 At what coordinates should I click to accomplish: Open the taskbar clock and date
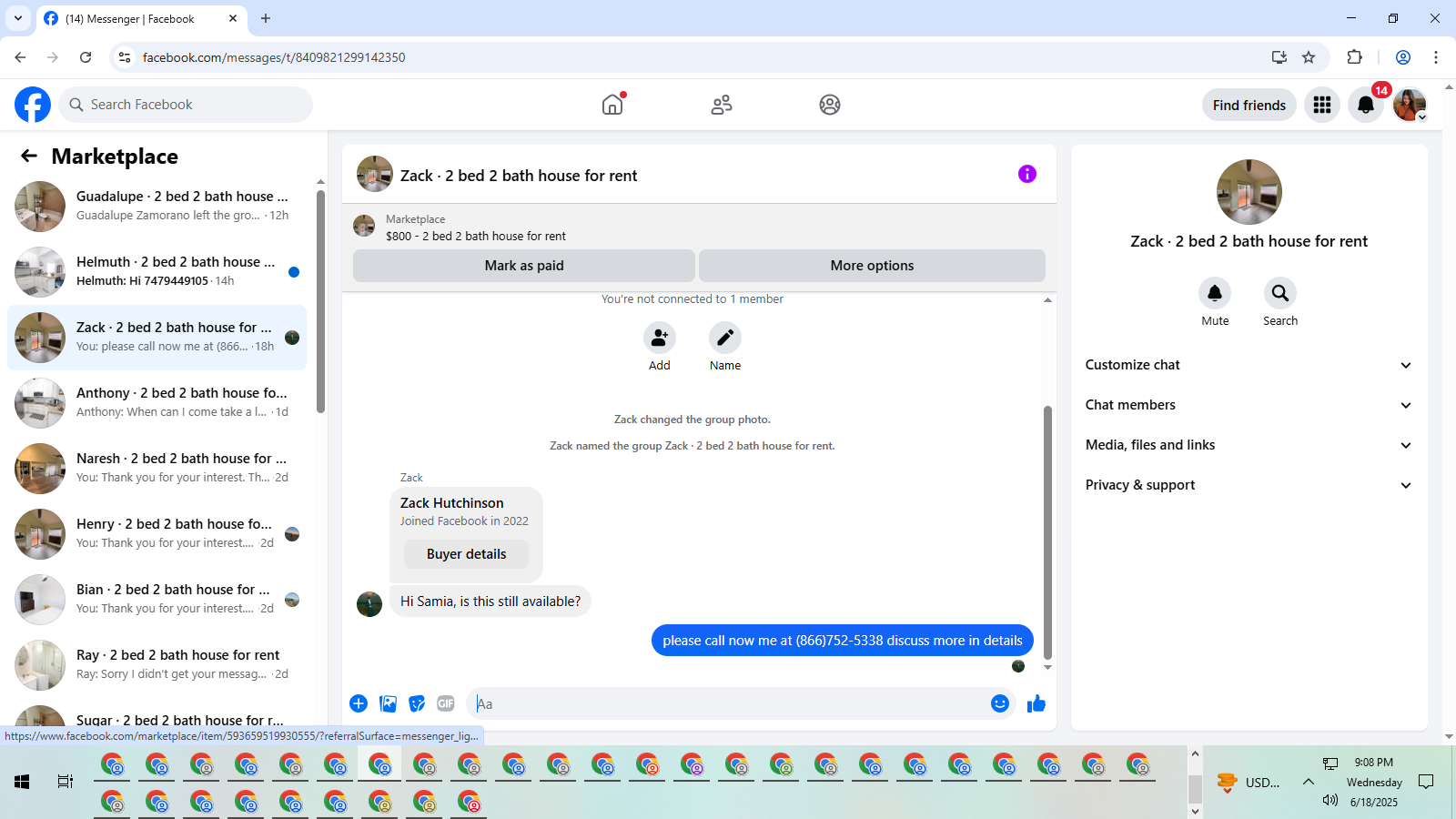[x=1374, y=782]
